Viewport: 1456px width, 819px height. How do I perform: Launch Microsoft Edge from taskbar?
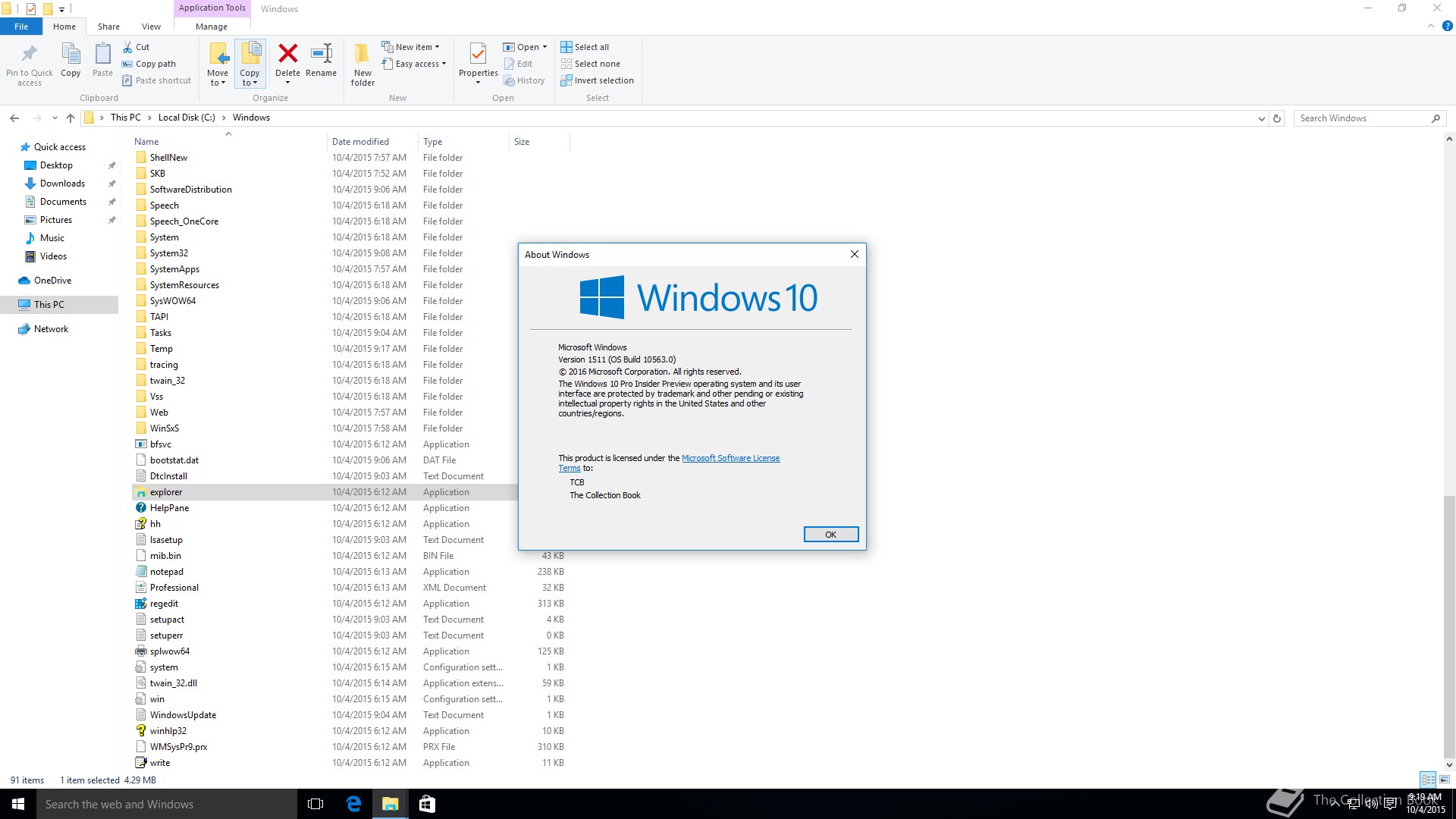tap(353, 804)
